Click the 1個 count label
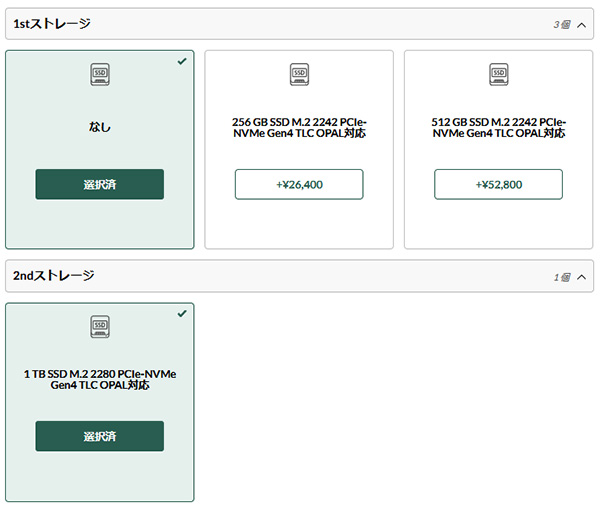The height and width of the screenshot is (508, 600). (562, 277)
